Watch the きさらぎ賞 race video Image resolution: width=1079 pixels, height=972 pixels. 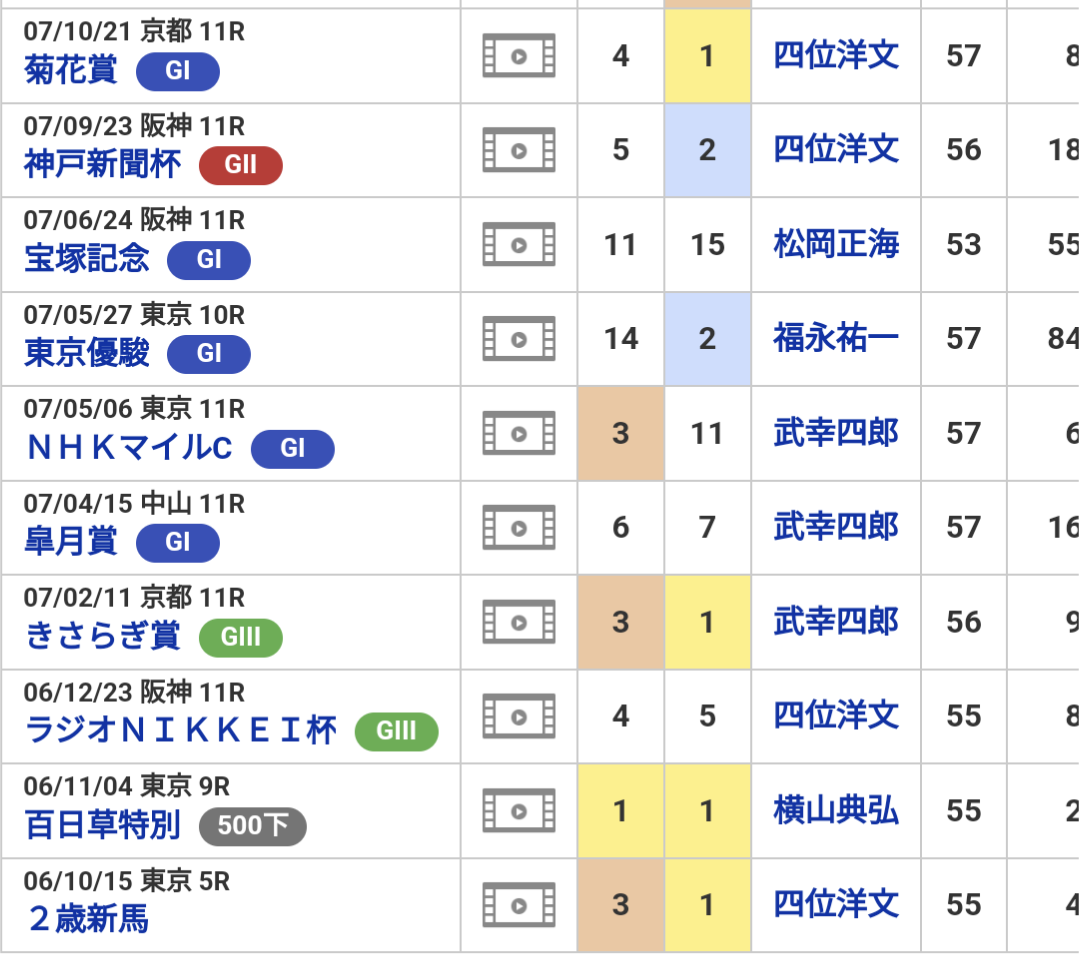point(519,622)
